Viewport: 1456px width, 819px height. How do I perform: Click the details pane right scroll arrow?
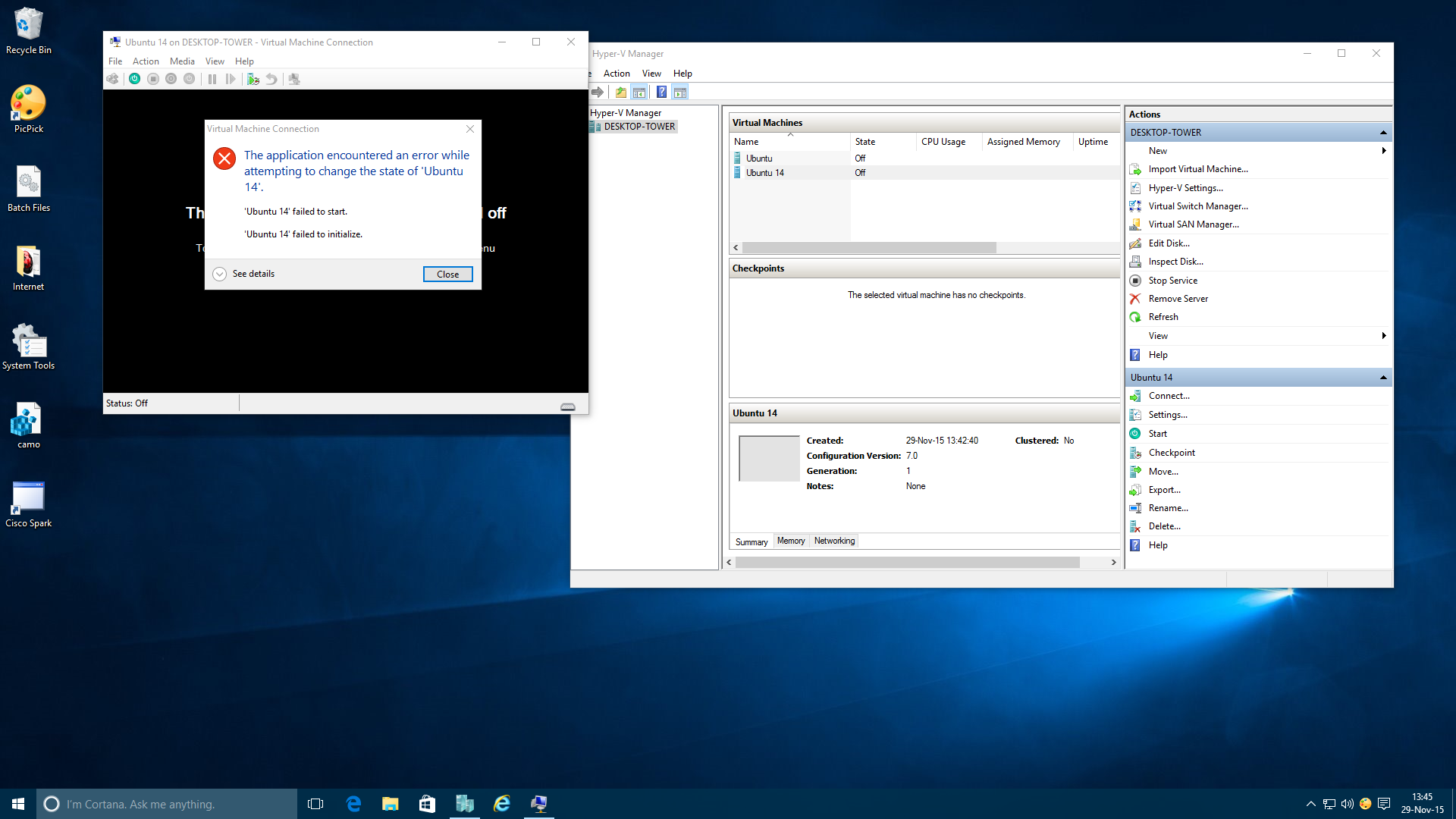tap(1113, 563)
